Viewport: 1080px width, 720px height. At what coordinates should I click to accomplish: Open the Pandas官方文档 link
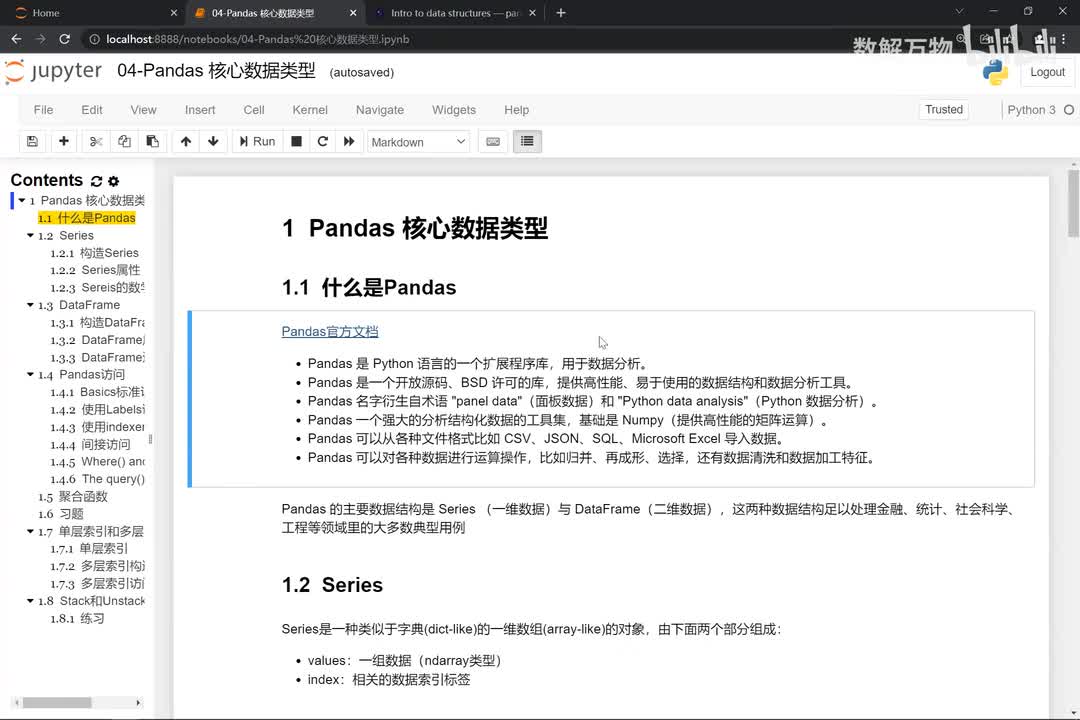coord(330,331)
